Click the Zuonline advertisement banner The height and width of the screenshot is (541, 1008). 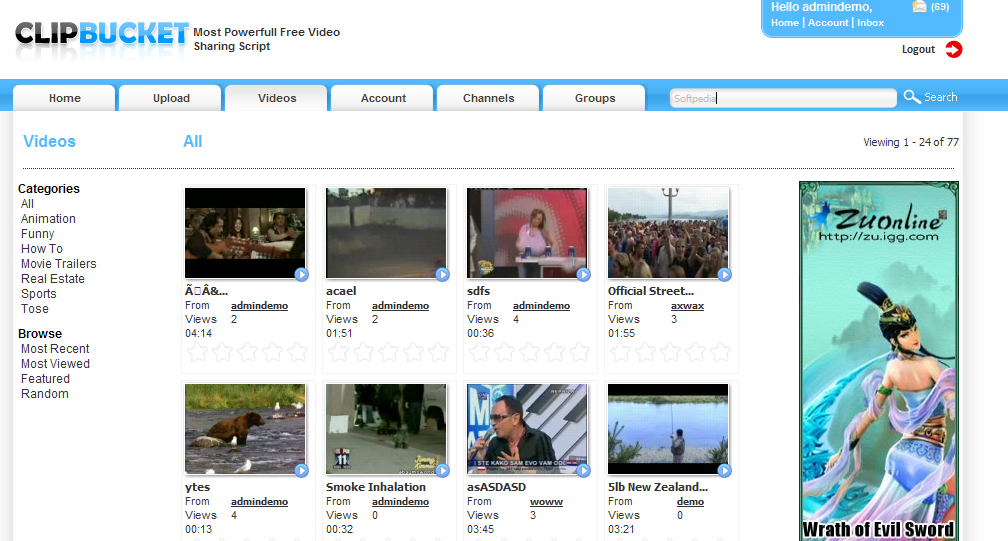point(878,360)
